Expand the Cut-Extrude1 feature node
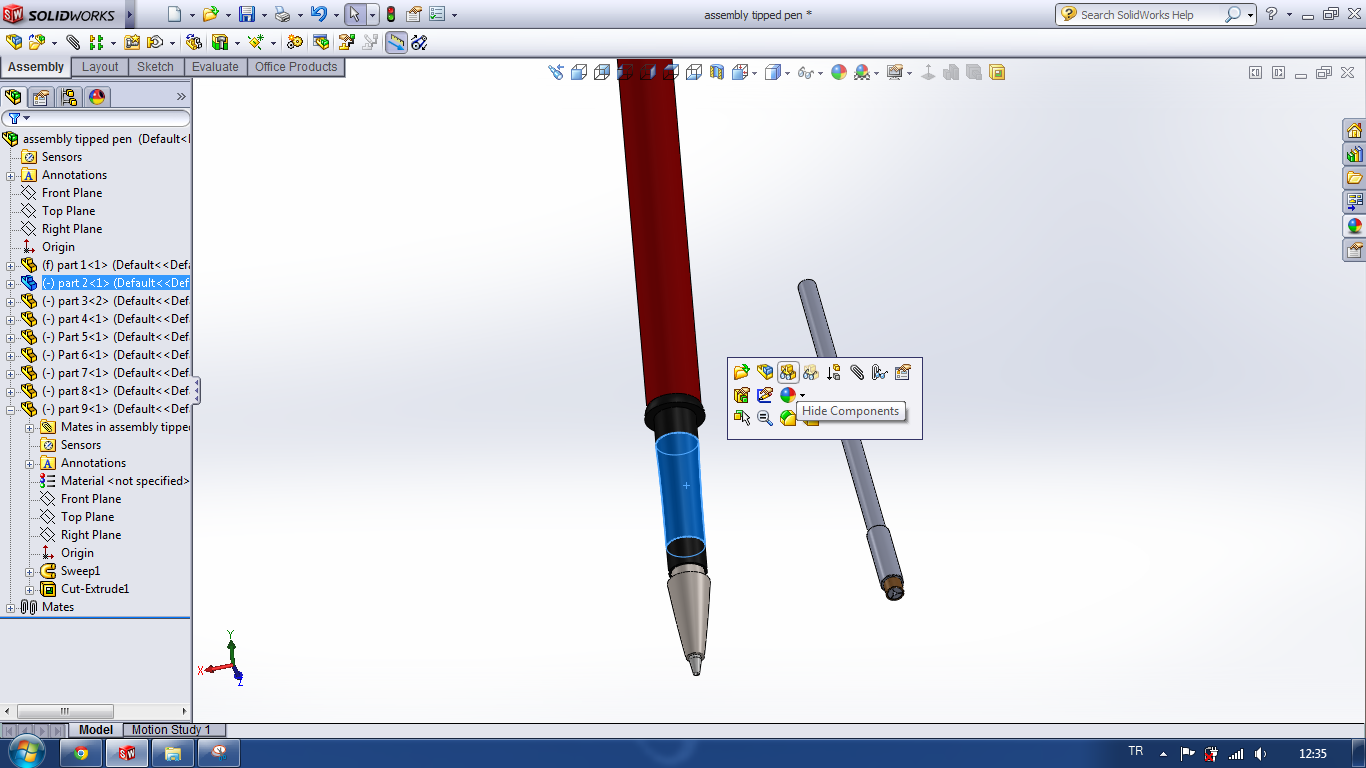 (x=30, y=589)
